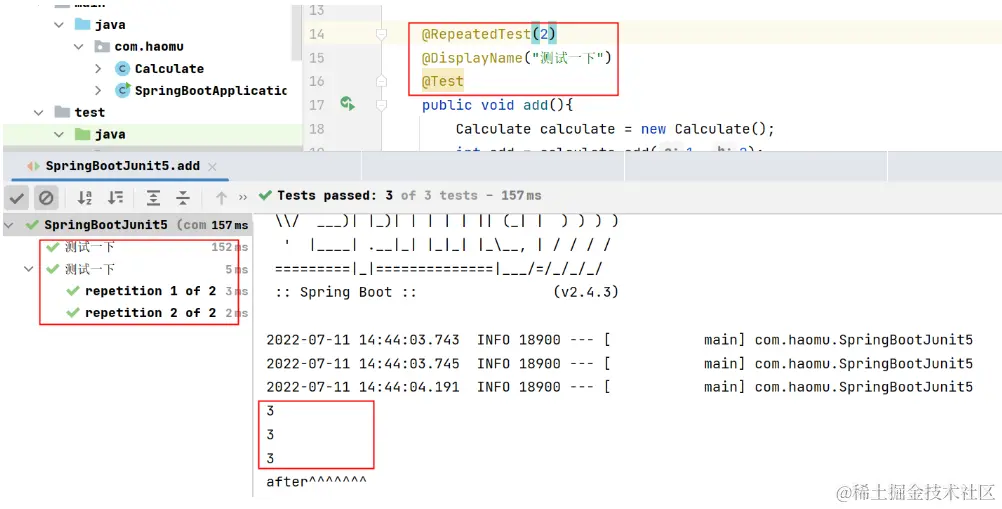Click the @DisplayName annotation line
Image resolution: width=1002 pixels, height=509 pixels.
[516, 58]
